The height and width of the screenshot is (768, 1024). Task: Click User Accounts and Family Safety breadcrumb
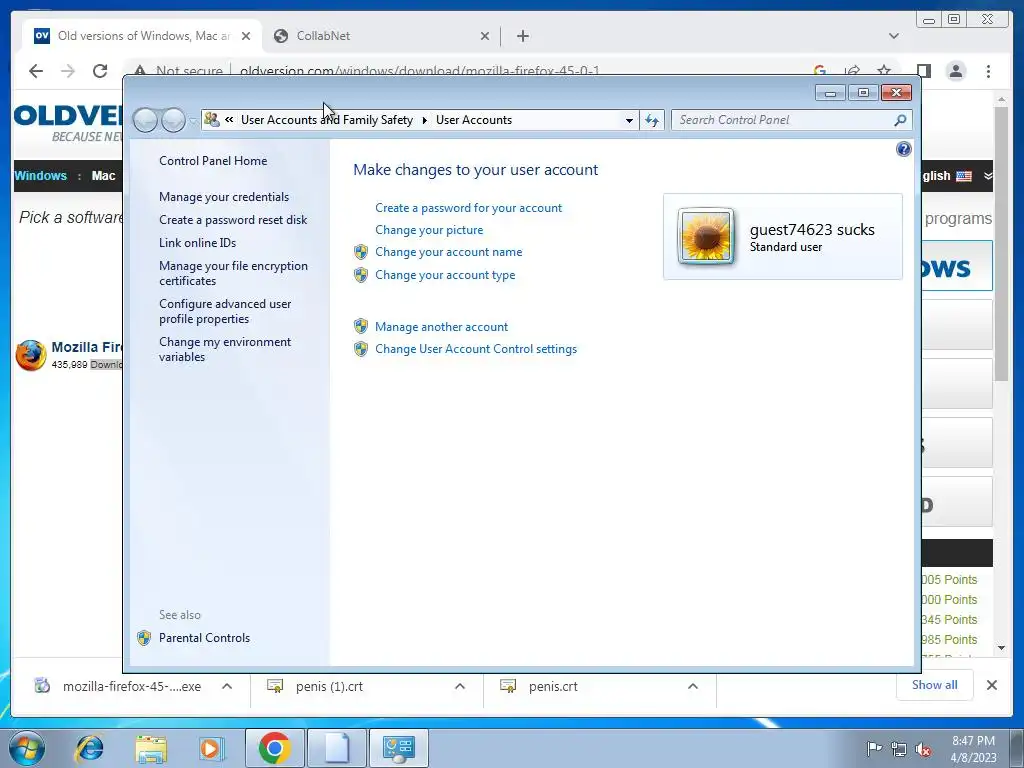tap(327, 120)
